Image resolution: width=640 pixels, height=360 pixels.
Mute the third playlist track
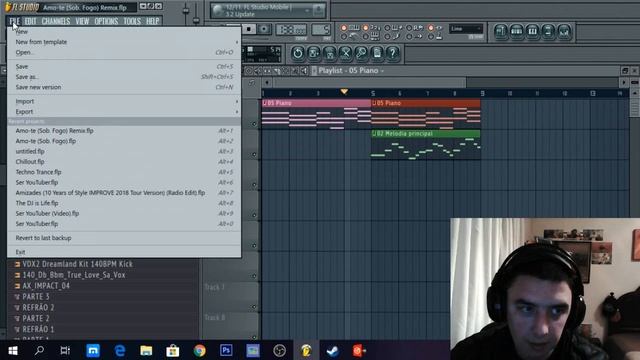[254, 184]
